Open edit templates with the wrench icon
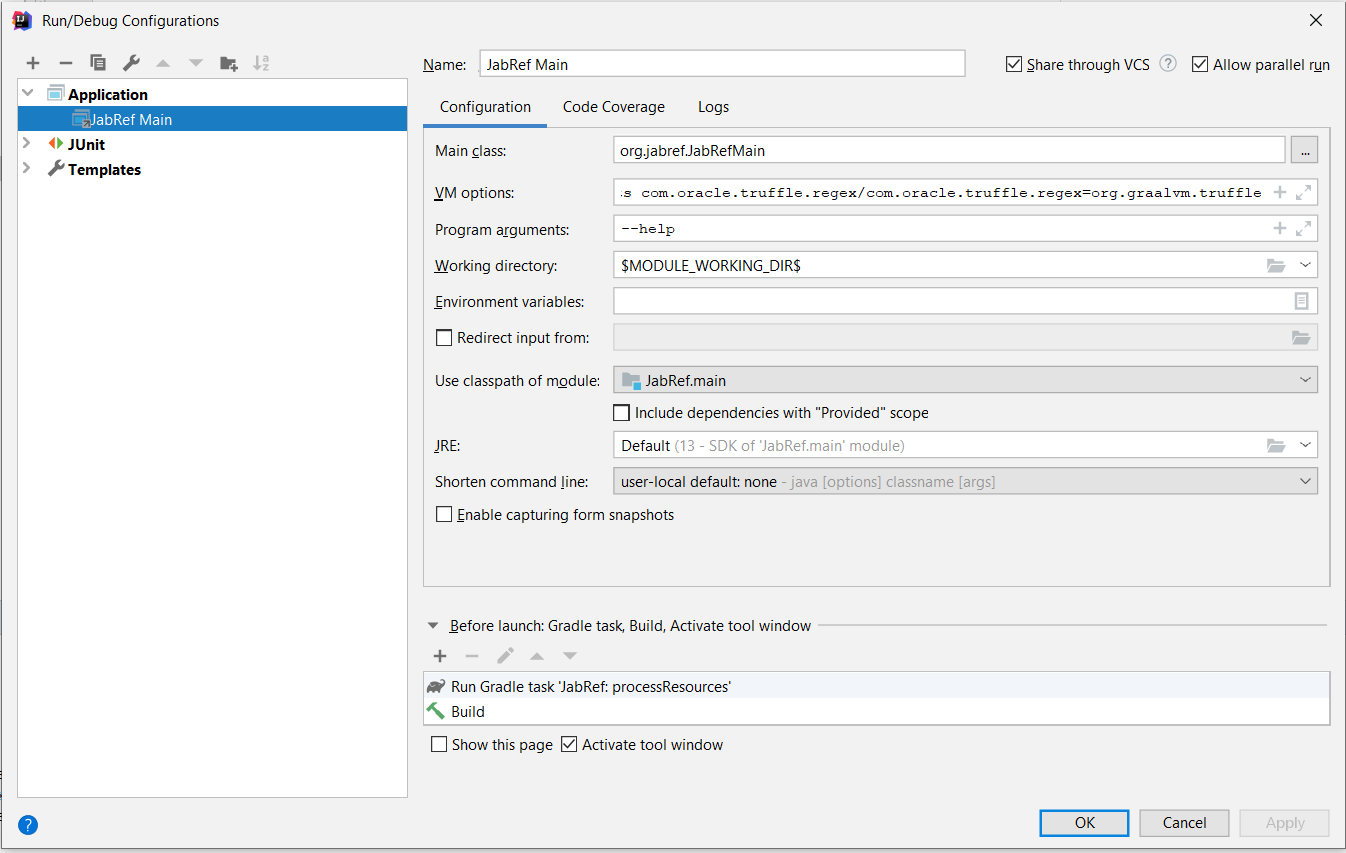 [131, 62]
